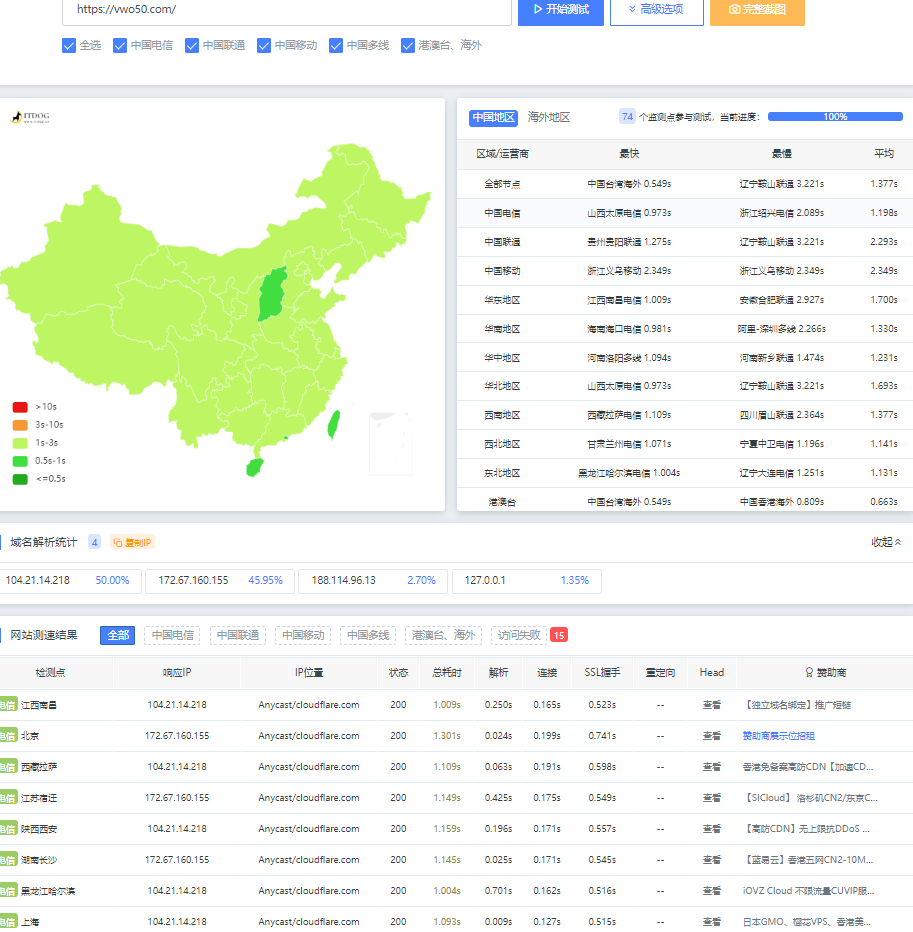Select the 访问失败 failed results tab
The height and width of the screenshot is (932, 913).
[x=519, y=635]
